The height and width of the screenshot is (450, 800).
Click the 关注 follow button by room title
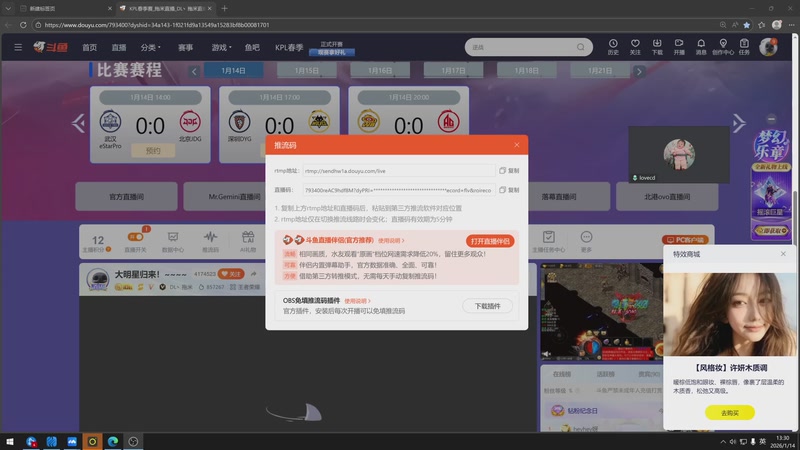(231, 274)
